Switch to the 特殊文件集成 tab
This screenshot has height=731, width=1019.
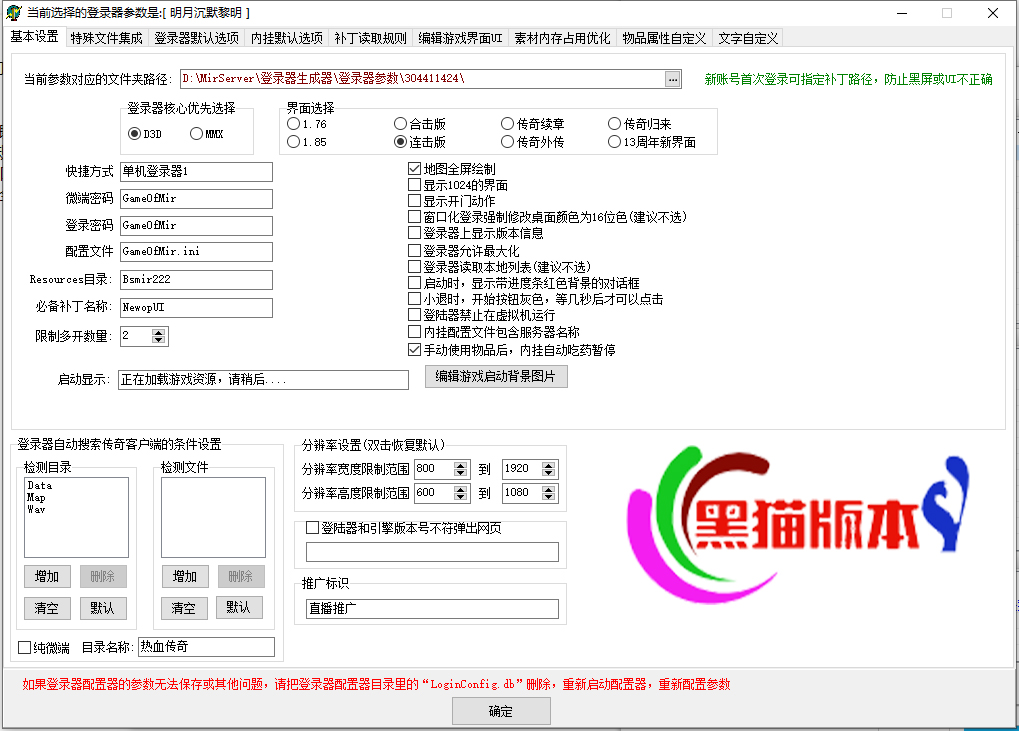coord(107,38)
